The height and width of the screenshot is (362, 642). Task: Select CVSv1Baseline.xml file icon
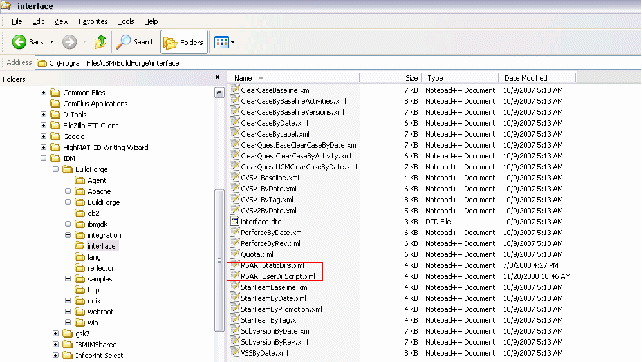[x=235, y=177]
